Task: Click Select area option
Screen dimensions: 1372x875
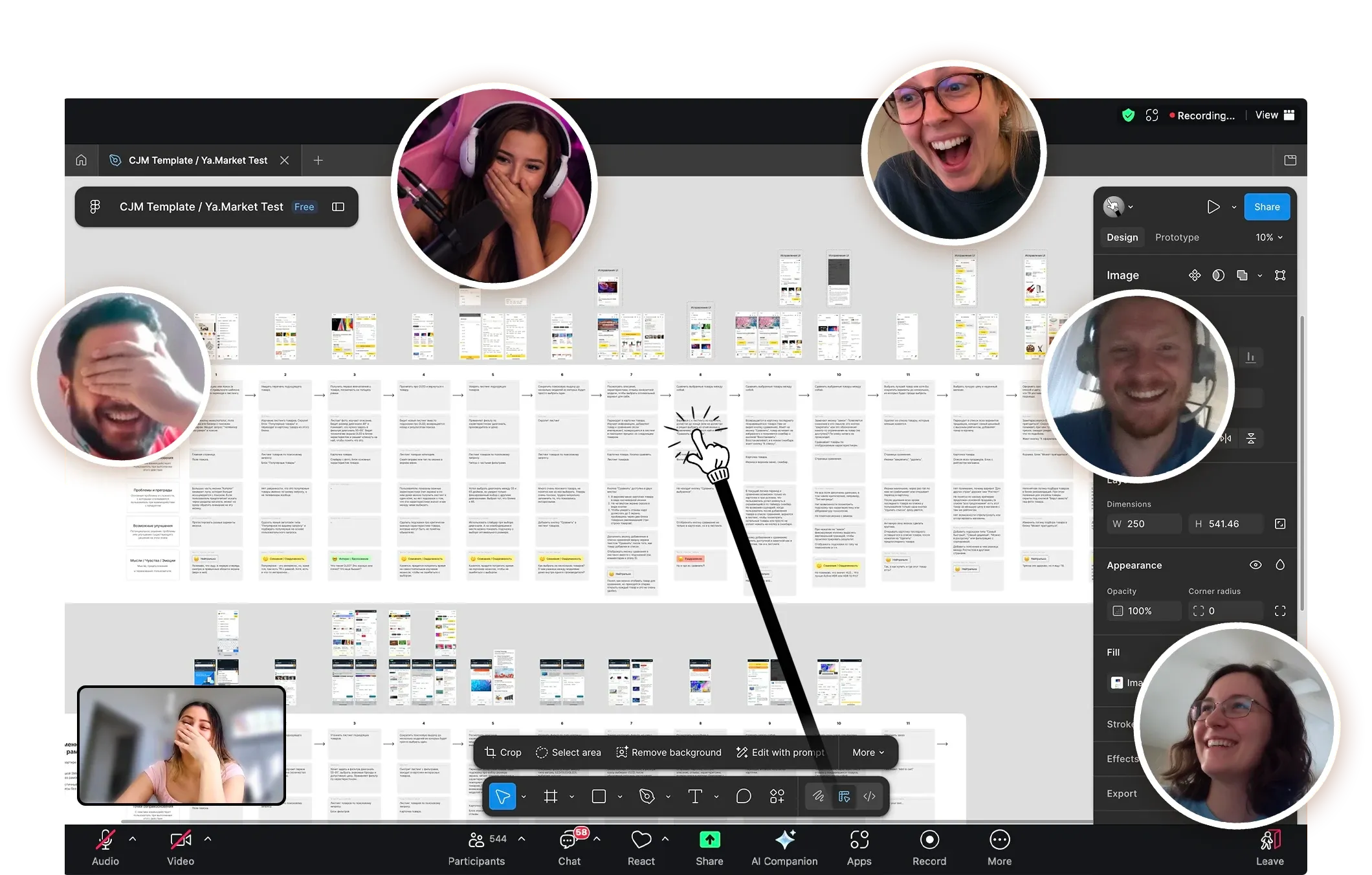Action: (x=568, y=752)
